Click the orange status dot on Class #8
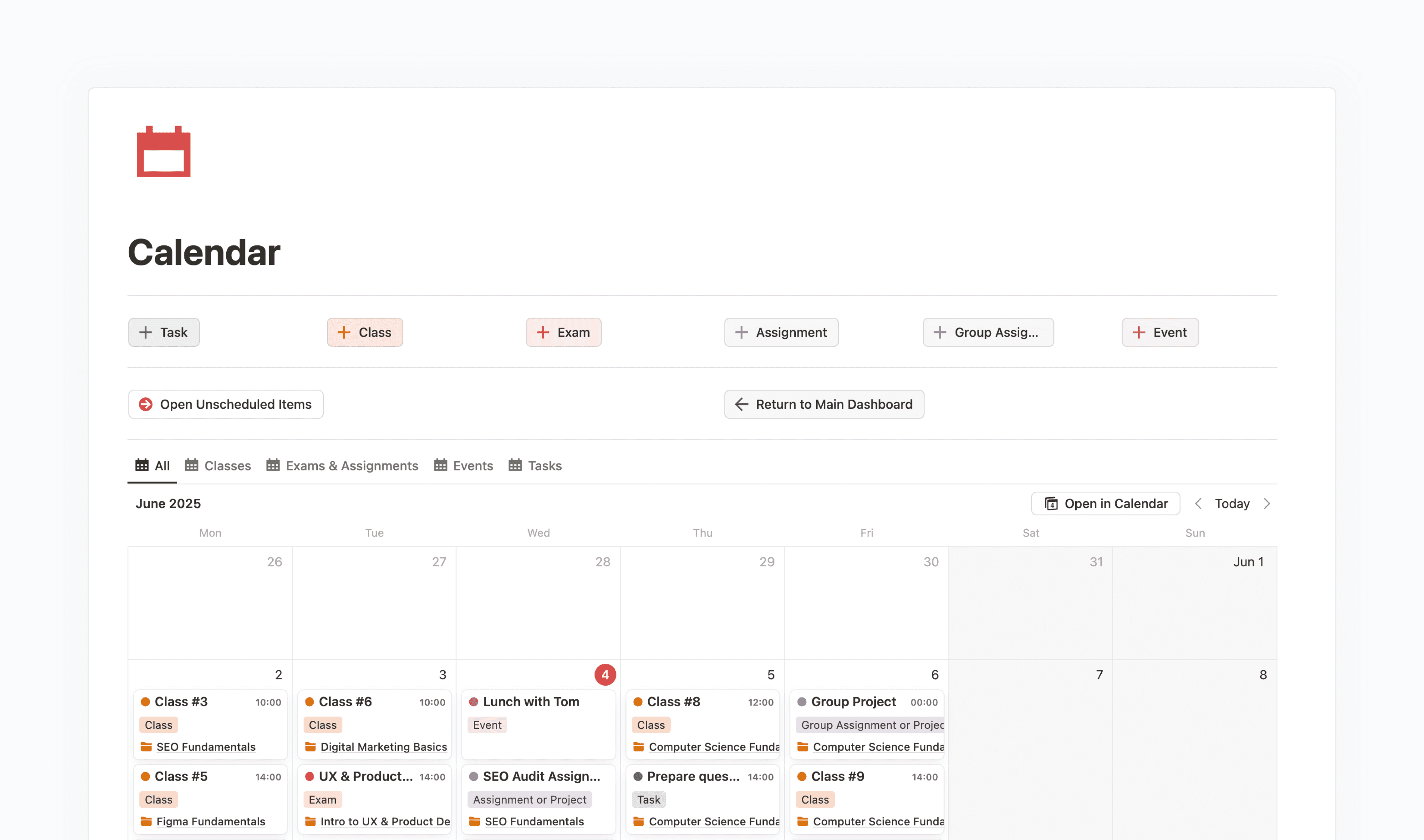Viewport: 1424px width, 840px height. coord(638,701)
